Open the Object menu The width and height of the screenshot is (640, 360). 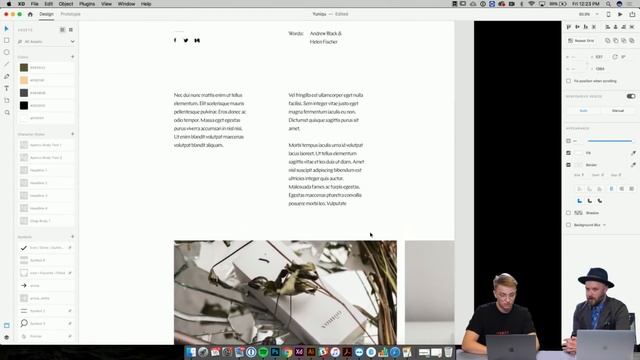[66, 4]
